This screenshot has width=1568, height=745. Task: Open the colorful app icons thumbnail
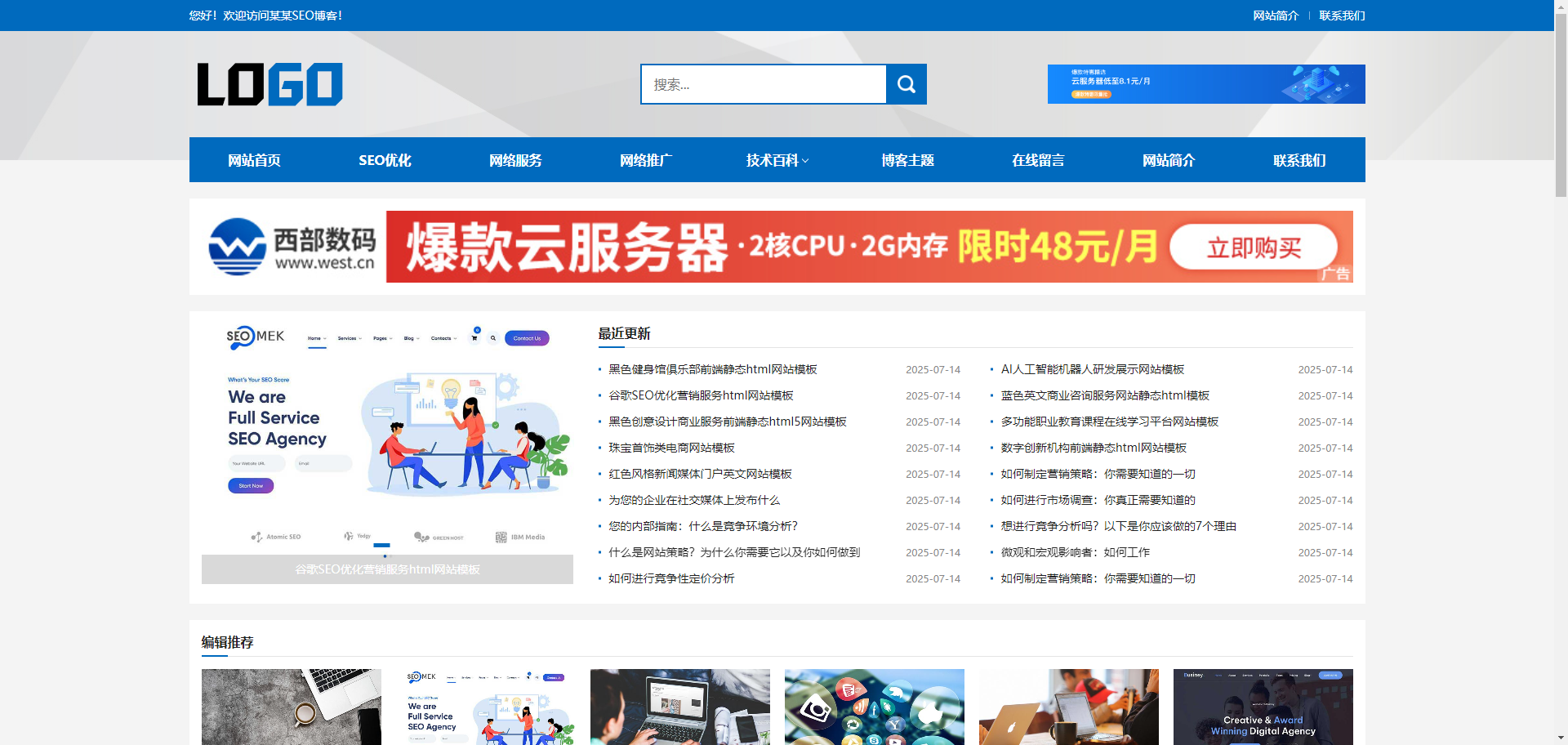[x=875, y=707]
